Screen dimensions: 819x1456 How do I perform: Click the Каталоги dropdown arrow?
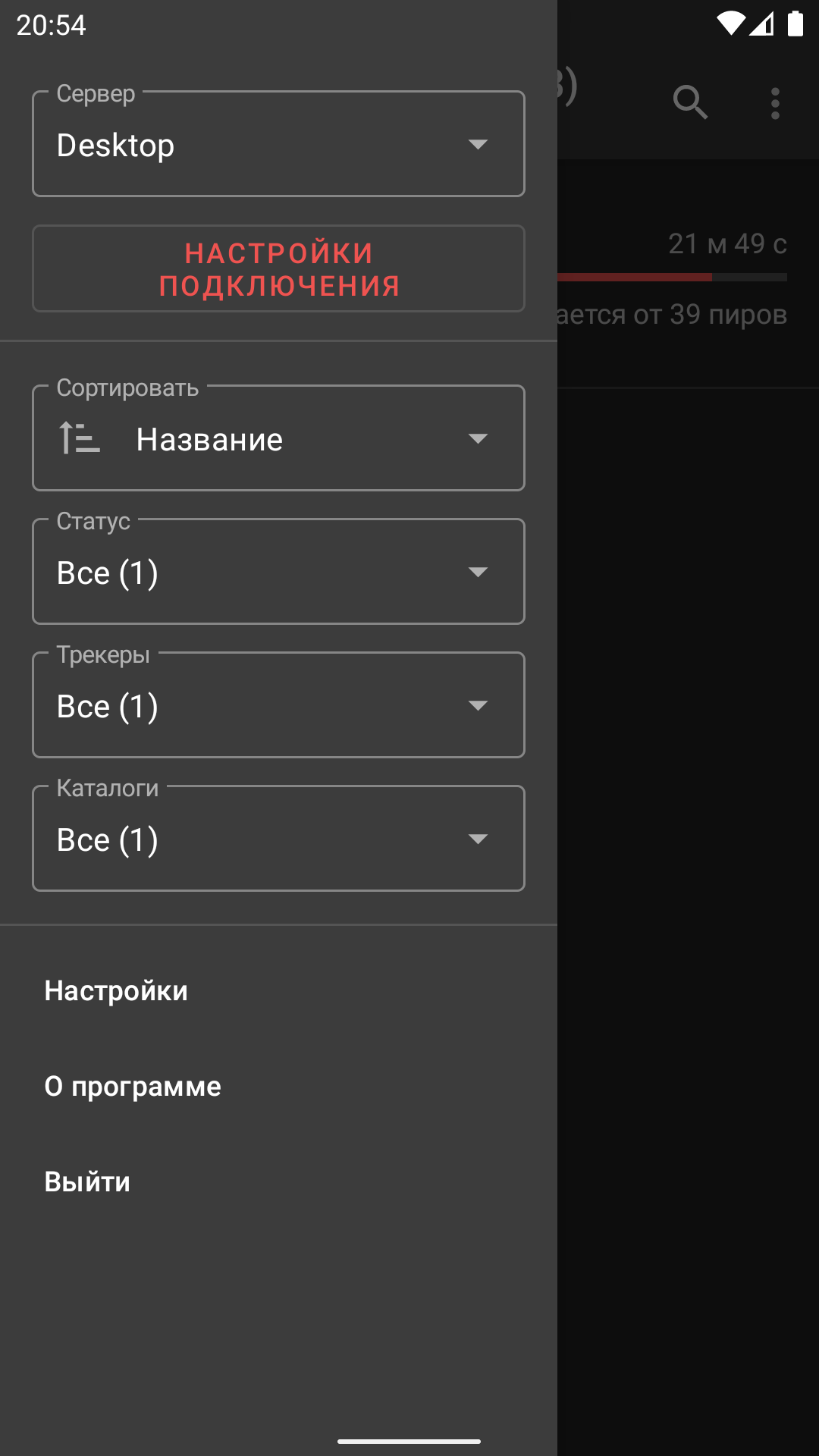click(x=478, y=839)
